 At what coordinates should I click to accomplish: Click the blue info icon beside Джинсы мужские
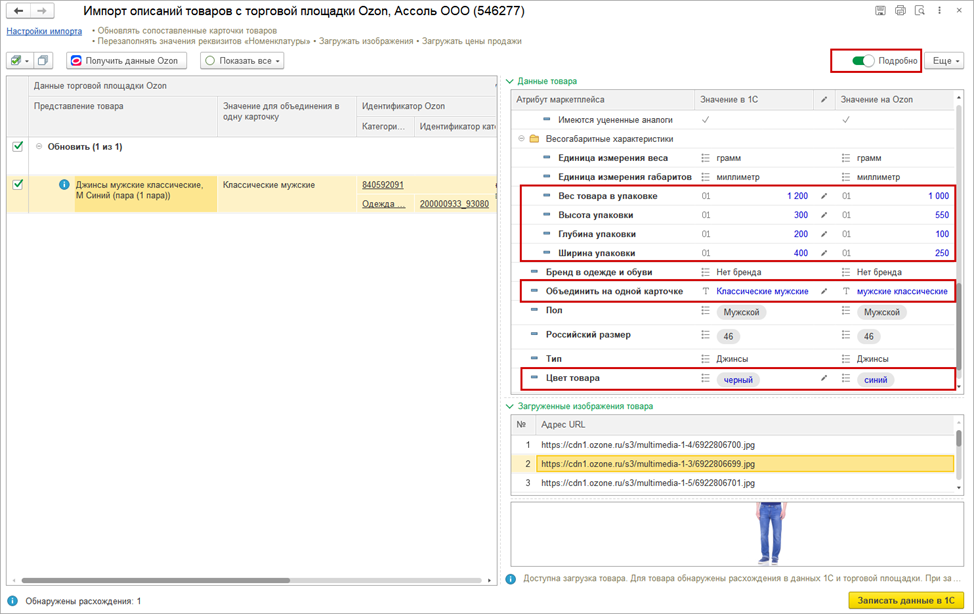pyautogui.click(x=64, y=185)
